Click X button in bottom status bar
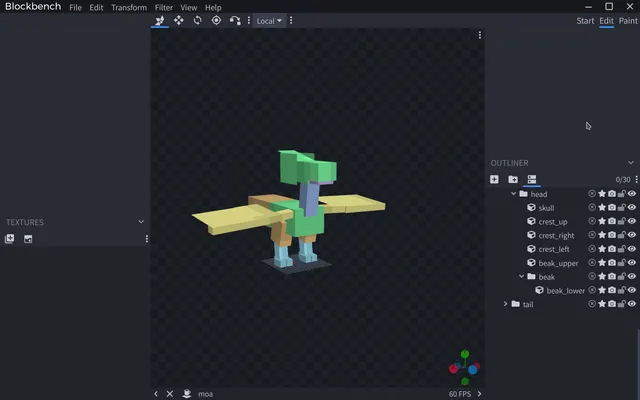The height and width of the screenshot is (400, 640). click(x=170, y=393)
